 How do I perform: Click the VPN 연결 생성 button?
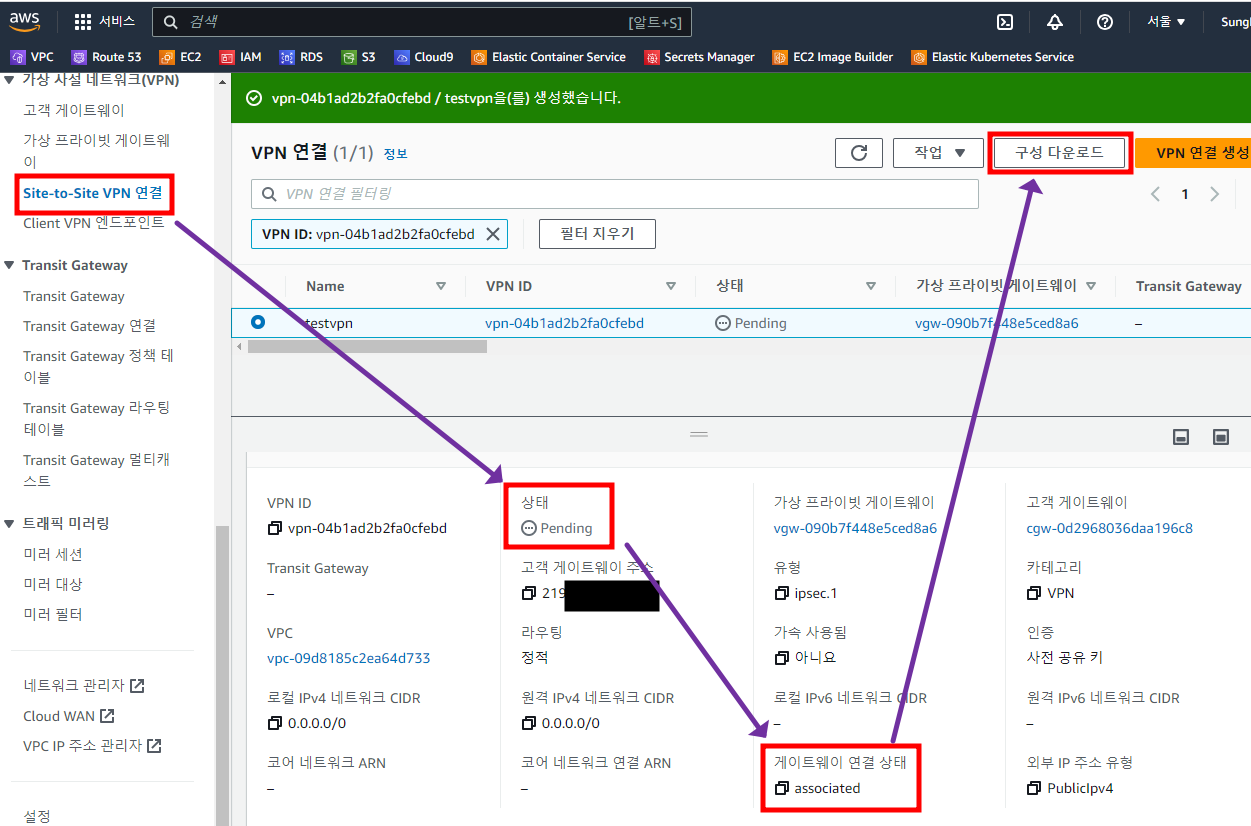click(1194, 153)
